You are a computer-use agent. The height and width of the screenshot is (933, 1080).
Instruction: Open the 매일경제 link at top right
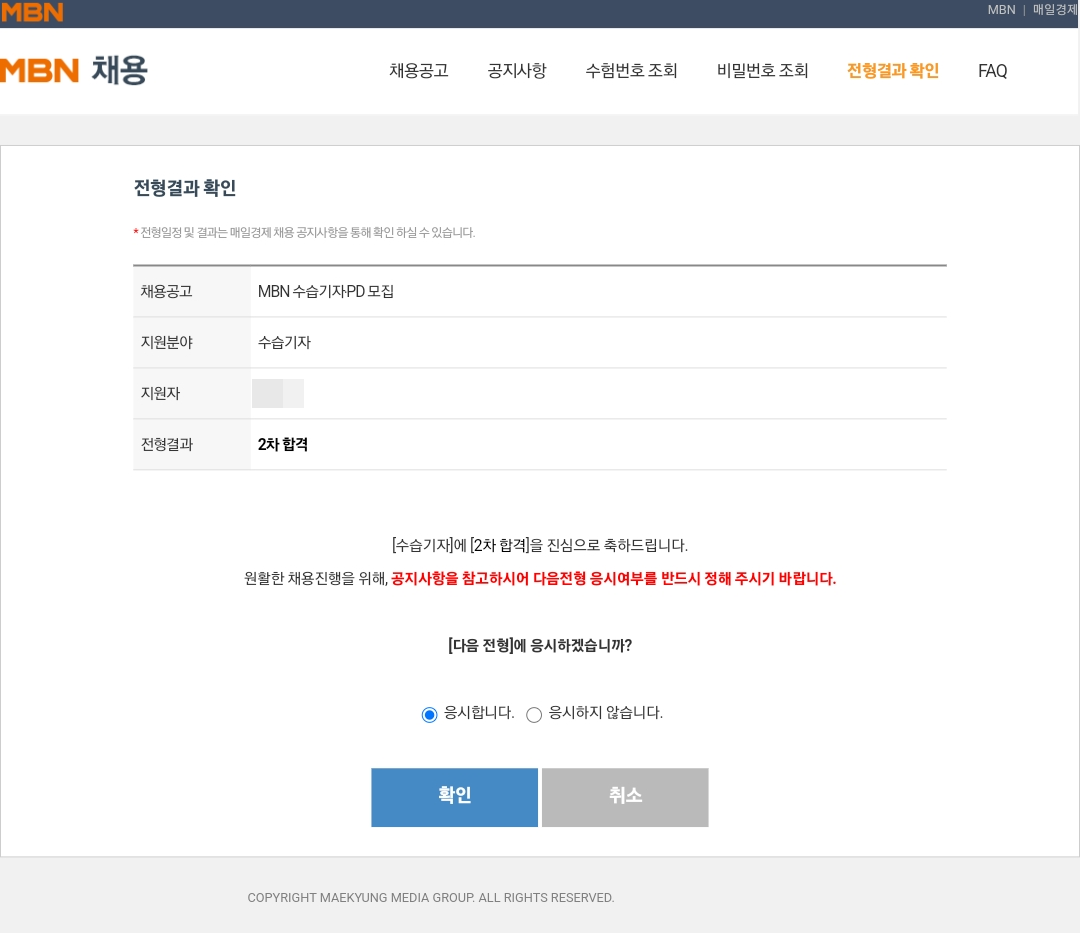click(1054, 10)
